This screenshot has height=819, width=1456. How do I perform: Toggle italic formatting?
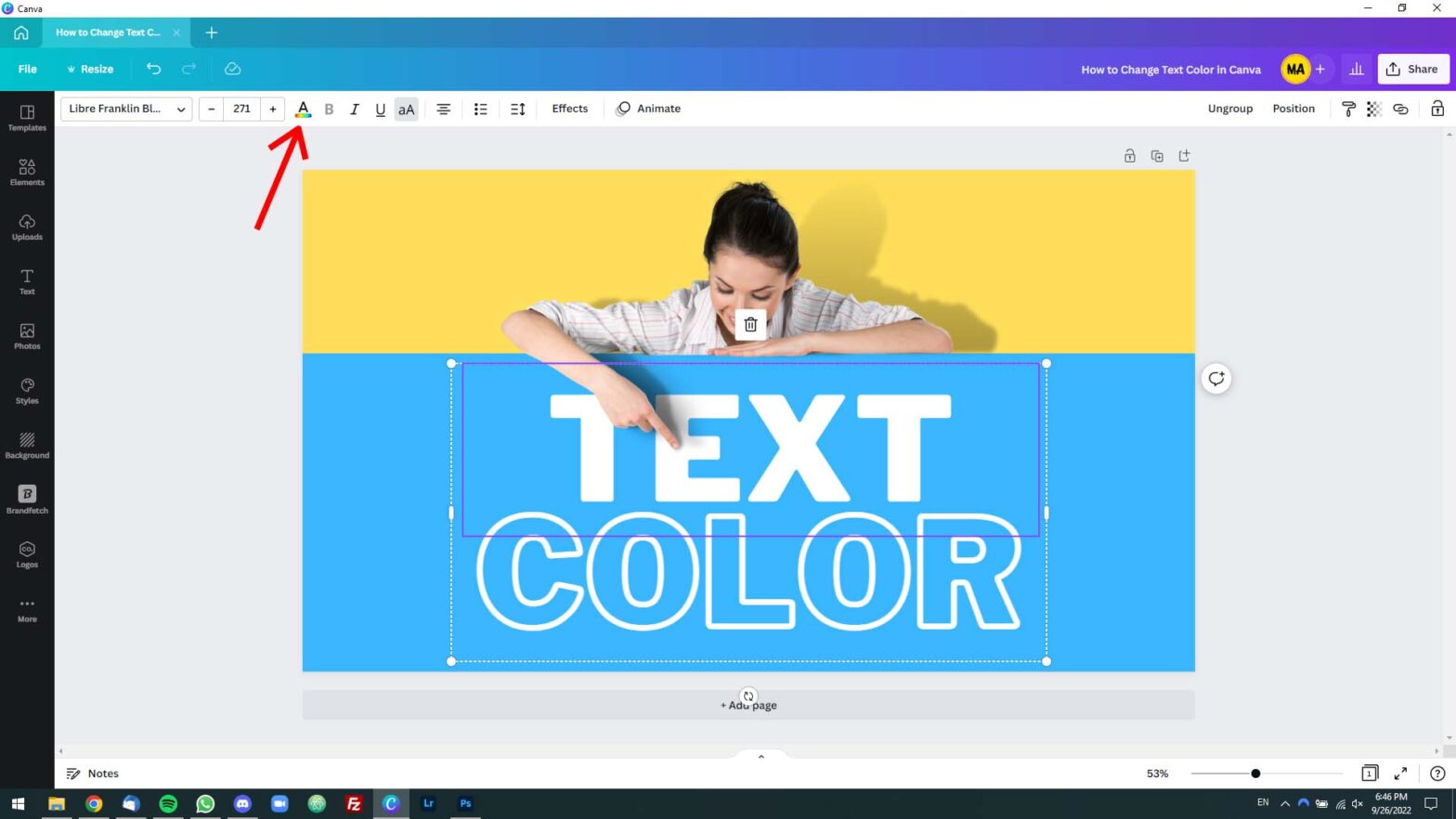pyautogui.click(x=354, y=109)
